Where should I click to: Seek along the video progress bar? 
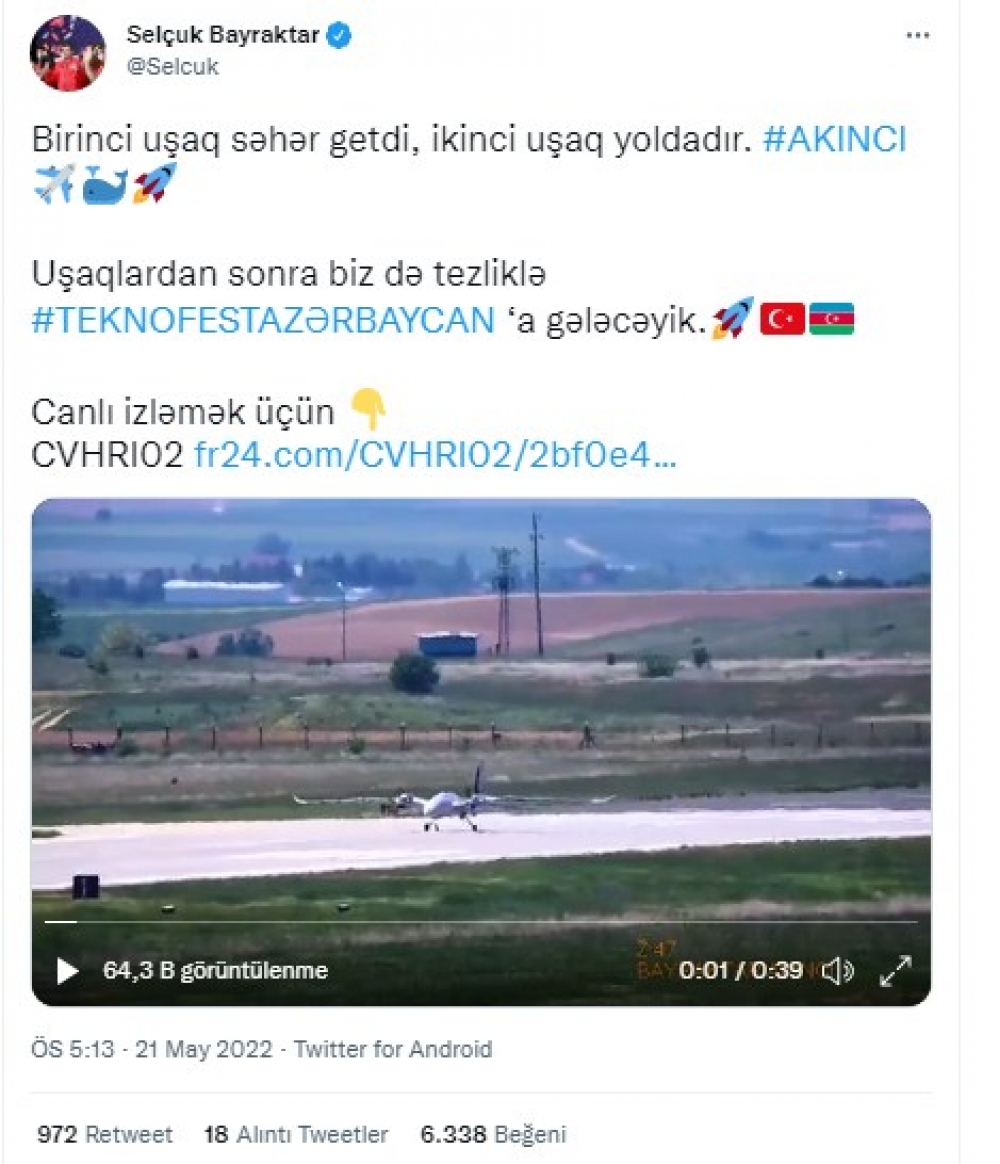[481, 921]
